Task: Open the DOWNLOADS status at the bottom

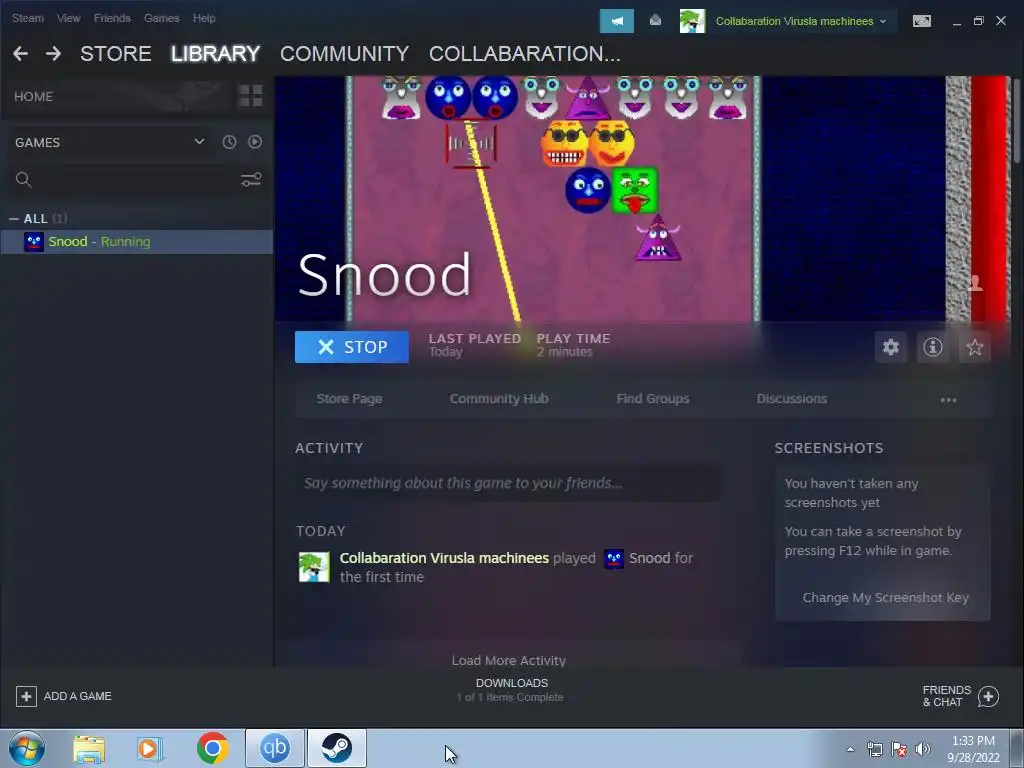Action: coord(511,690)
